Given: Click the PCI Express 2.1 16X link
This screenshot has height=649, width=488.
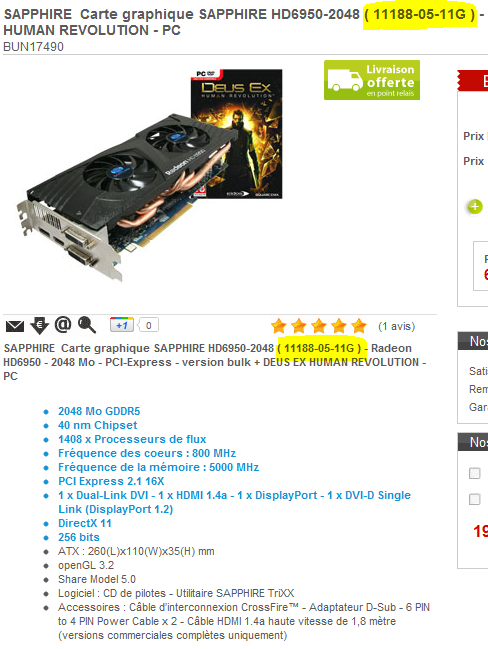Looking at the screenshot, I should 111,481.
